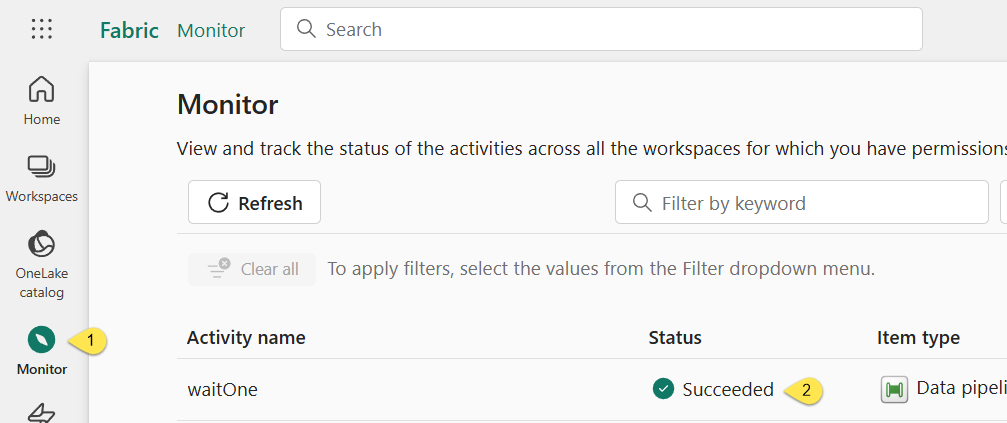Image resolution: width=1007 pixels, height=423 pixels.
Task: Click the Clear all filter icon
Action: click(x=219, y=269)
